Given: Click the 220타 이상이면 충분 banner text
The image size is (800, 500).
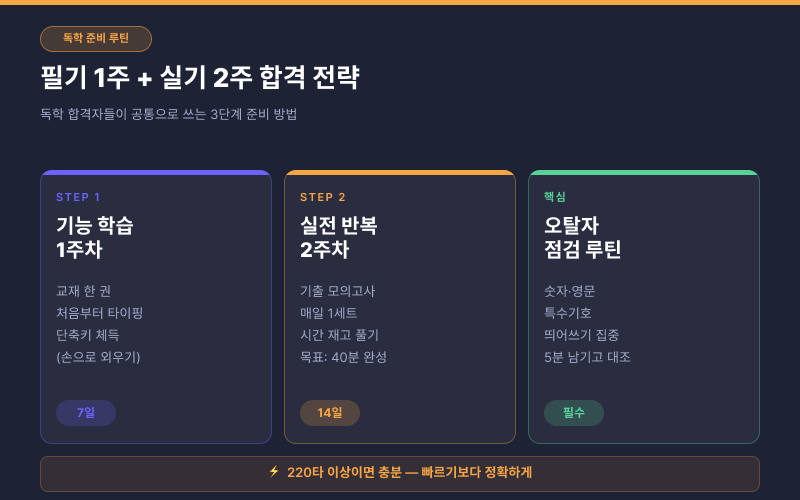Looking at the screenshot, I should click(409, 472).
